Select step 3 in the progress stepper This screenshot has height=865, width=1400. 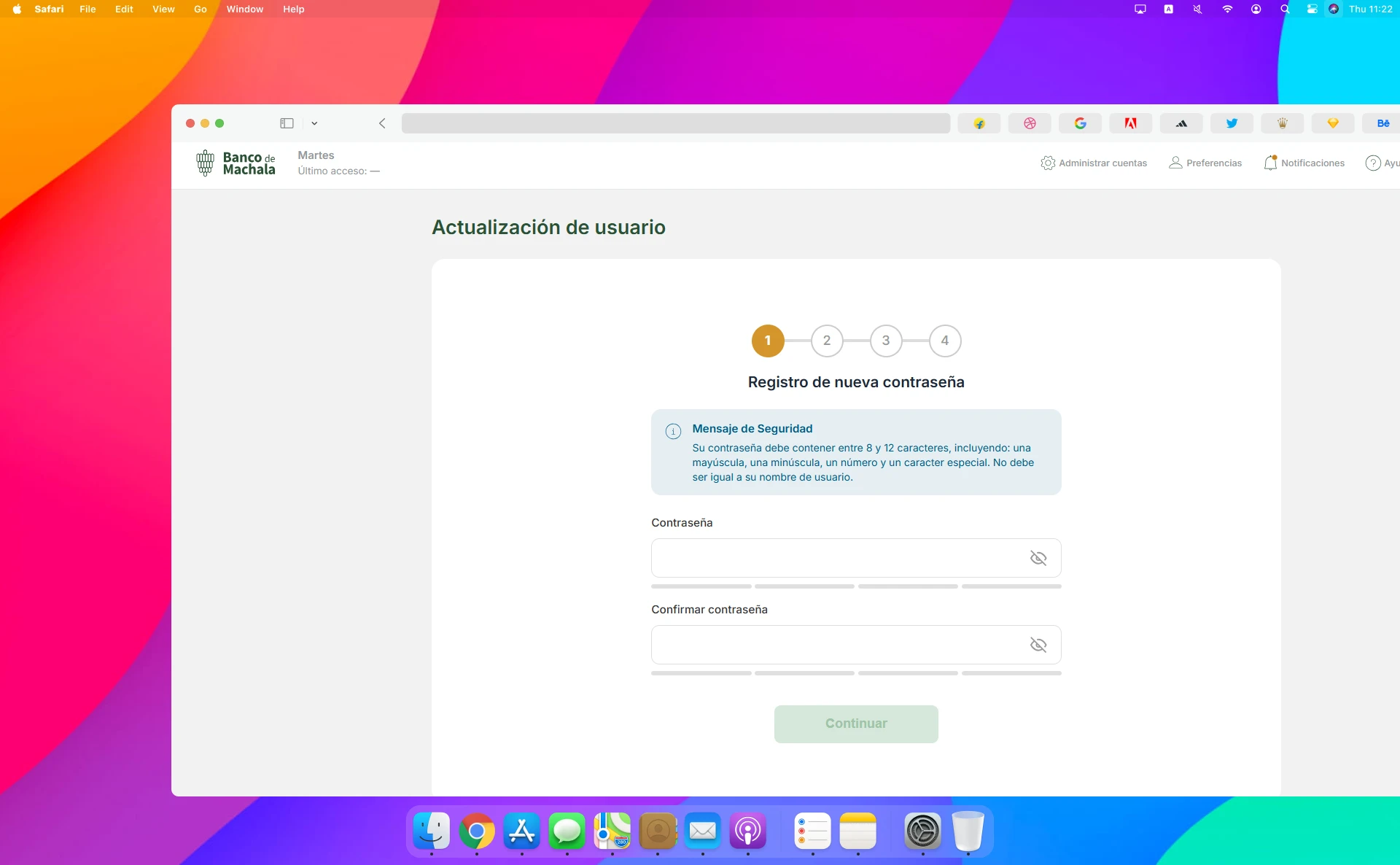886,341
